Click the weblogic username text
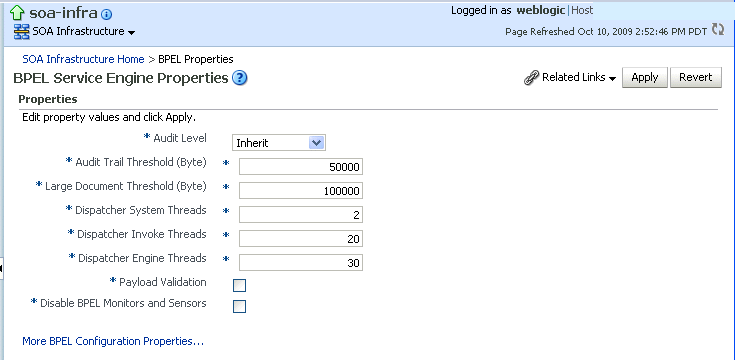Viewport: 735px width, 360px height. 541,10
